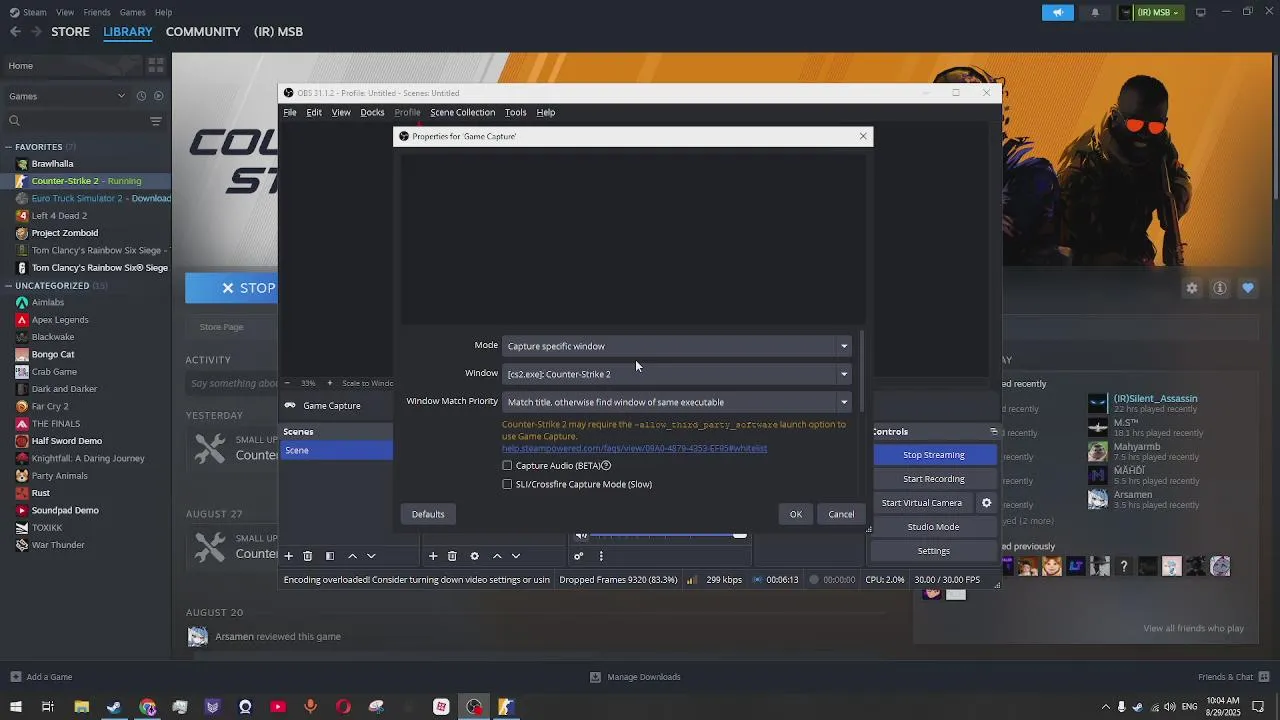This screenshot has width=1280, height=720.
Task: Click Stop Streaming in OBS Controls
Action: [x=934, y=455]
